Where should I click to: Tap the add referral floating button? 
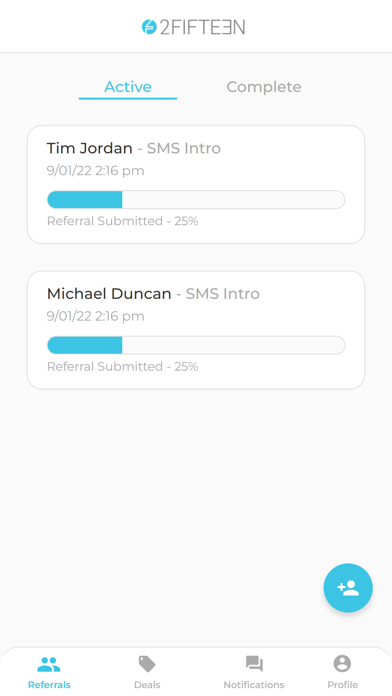(348, 588)
